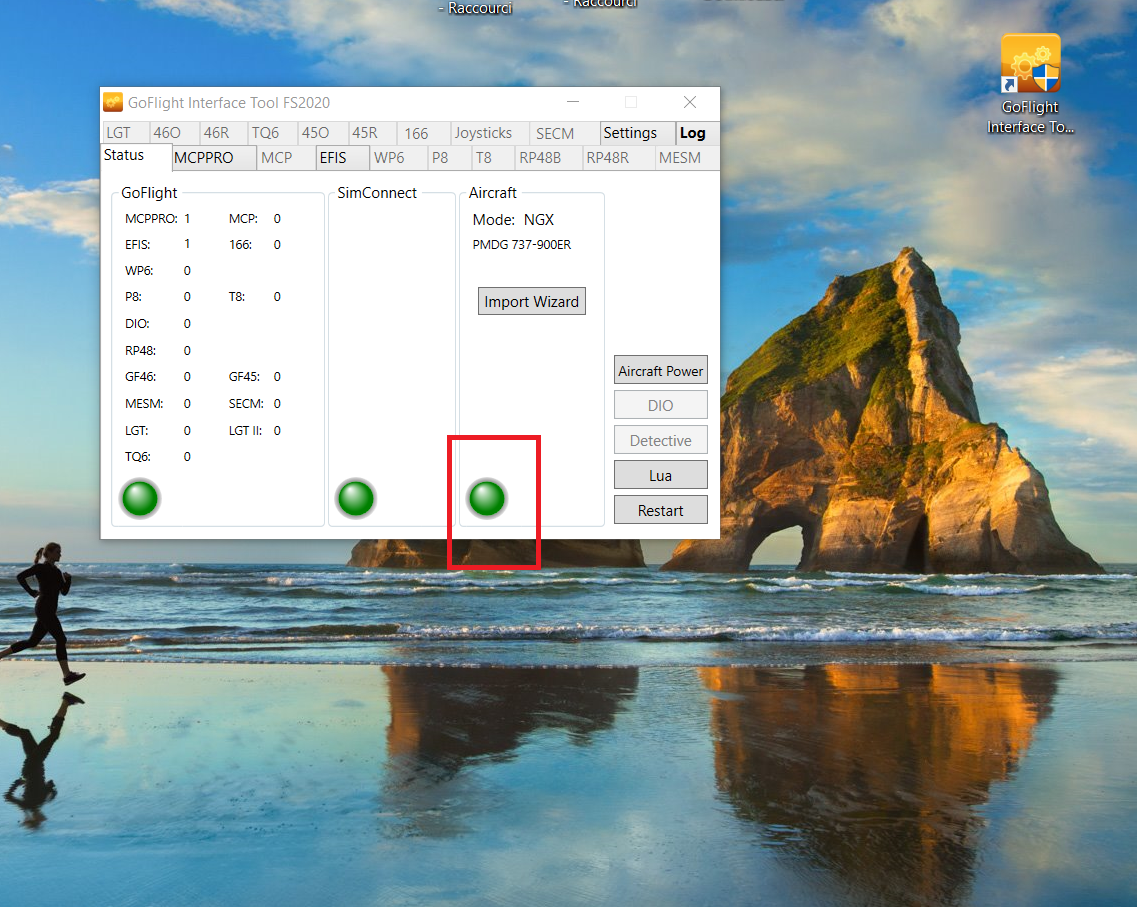
Task: Click GoFlight window title bar icon
Action: point(113,102)
